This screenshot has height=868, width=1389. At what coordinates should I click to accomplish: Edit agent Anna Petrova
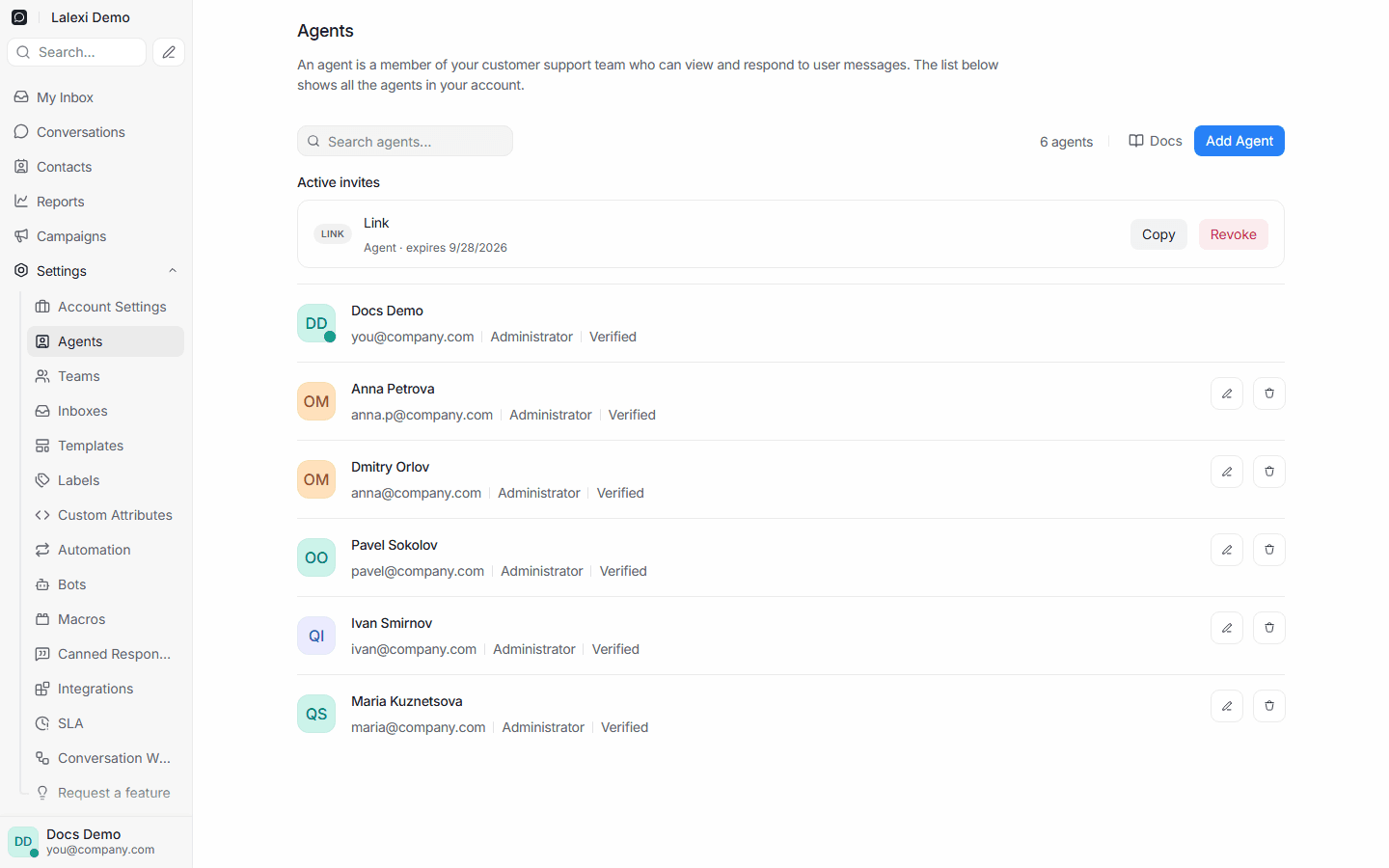point(1227,393)
